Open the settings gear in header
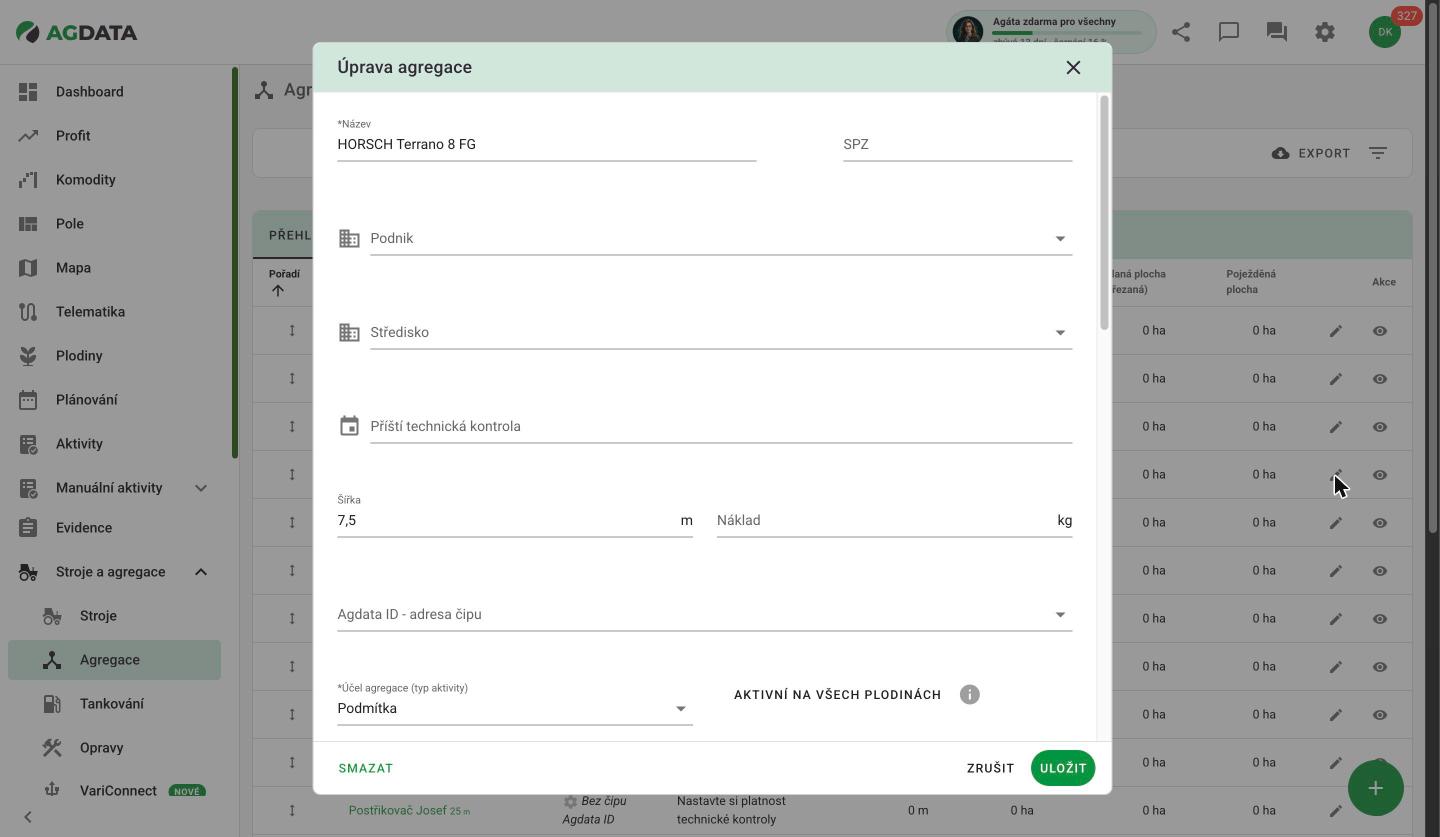Image resolution: width=1440 pixels, height=837 pixels. [x=1325, y=32]
